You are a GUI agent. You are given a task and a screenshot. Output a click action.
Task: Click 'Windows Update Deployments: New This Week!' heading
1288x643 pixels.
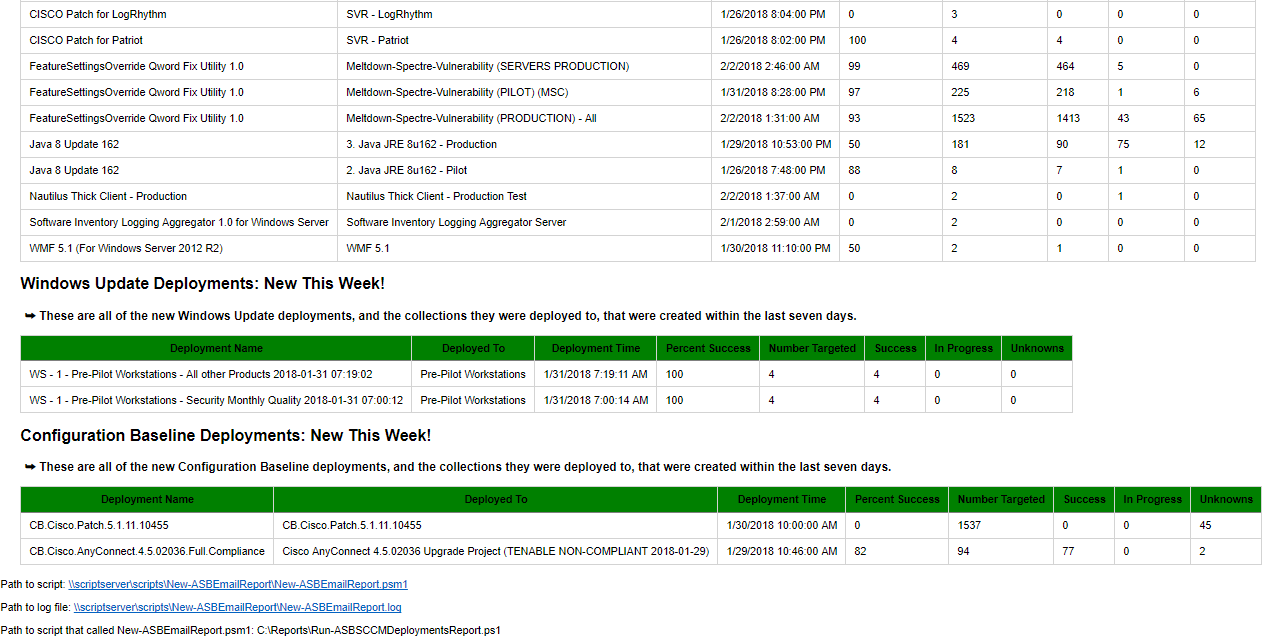pos(202,284)
